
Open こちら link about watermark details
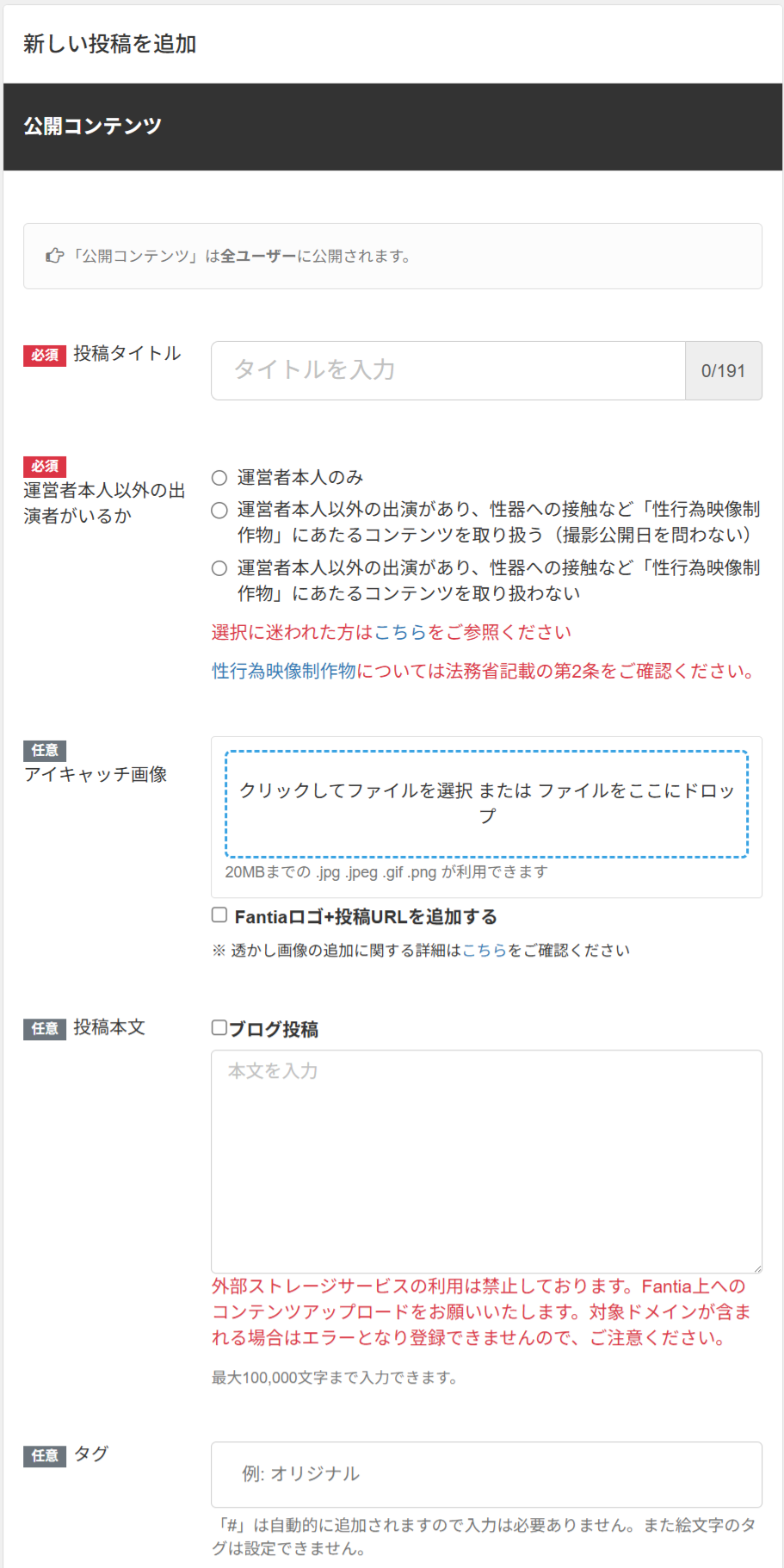[x=485, y=950]
